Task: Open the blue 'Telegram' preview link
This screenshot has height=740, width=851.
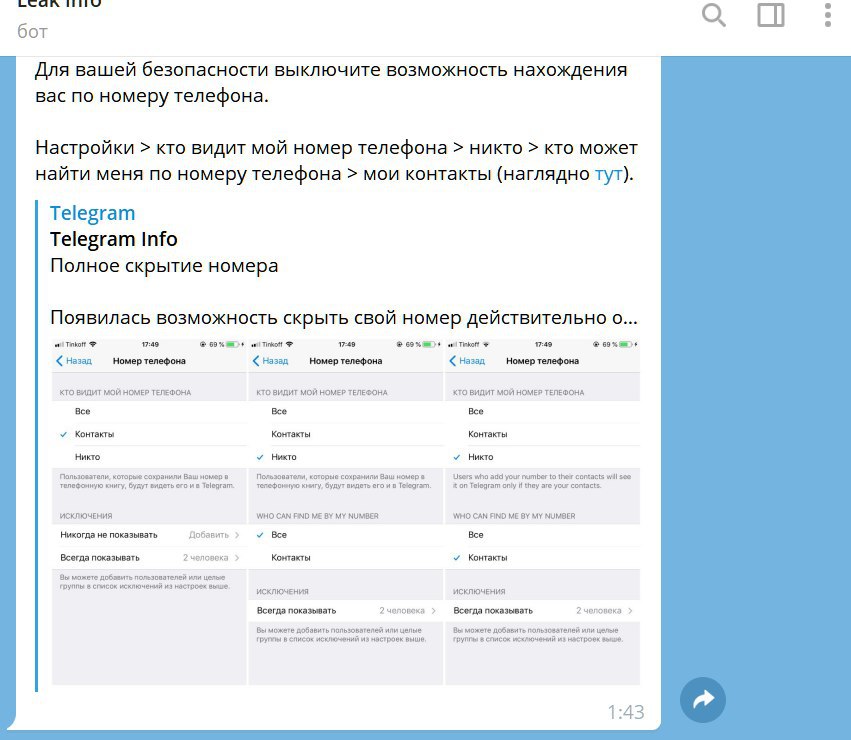Action: coord(92,213)
